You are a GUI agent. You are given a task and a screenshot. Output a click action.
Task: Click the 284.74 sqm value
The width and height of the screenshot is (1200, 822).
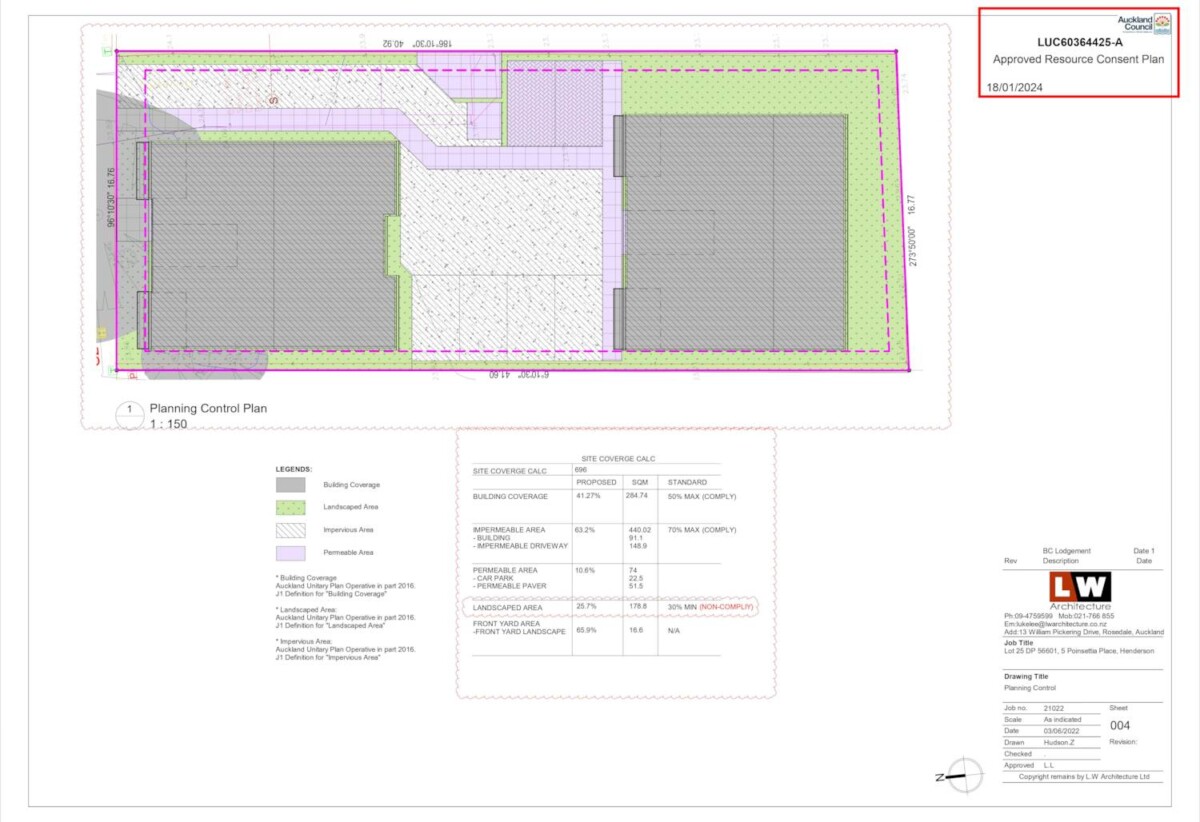tap(638, 496)
